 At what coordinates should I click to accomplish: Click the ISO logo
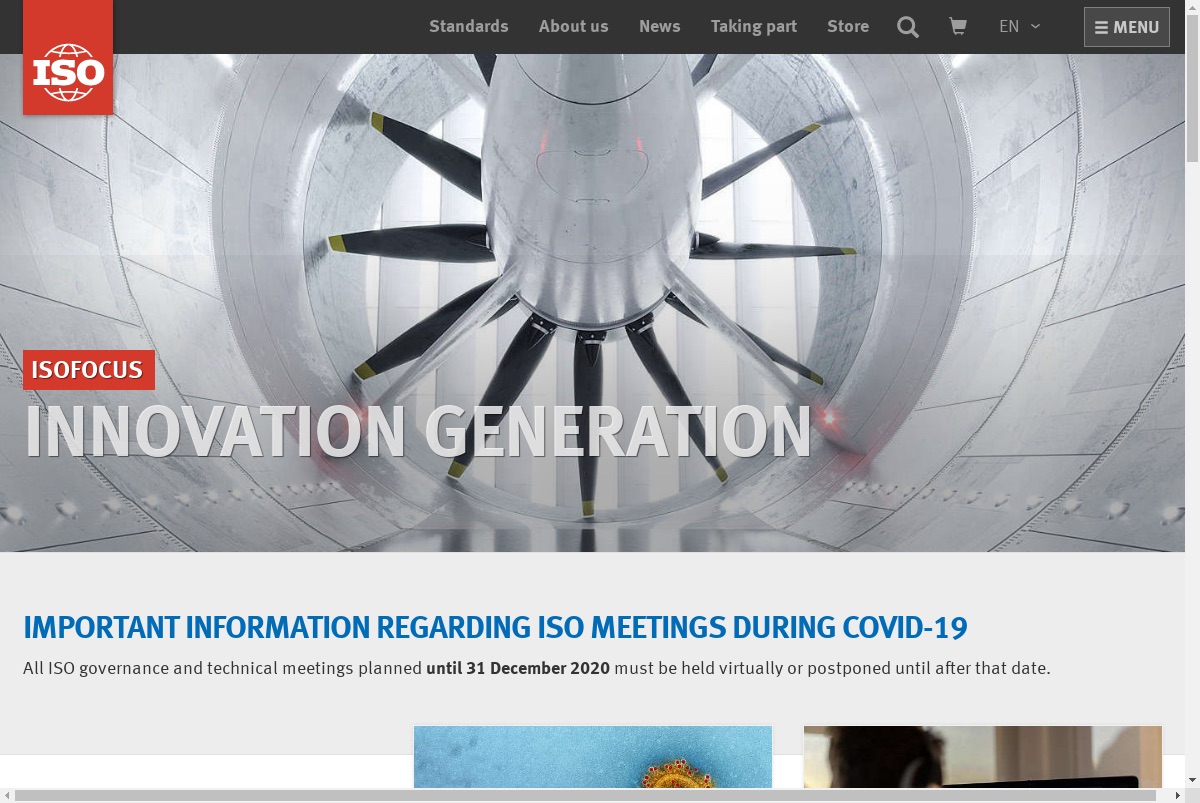[68, 57]
